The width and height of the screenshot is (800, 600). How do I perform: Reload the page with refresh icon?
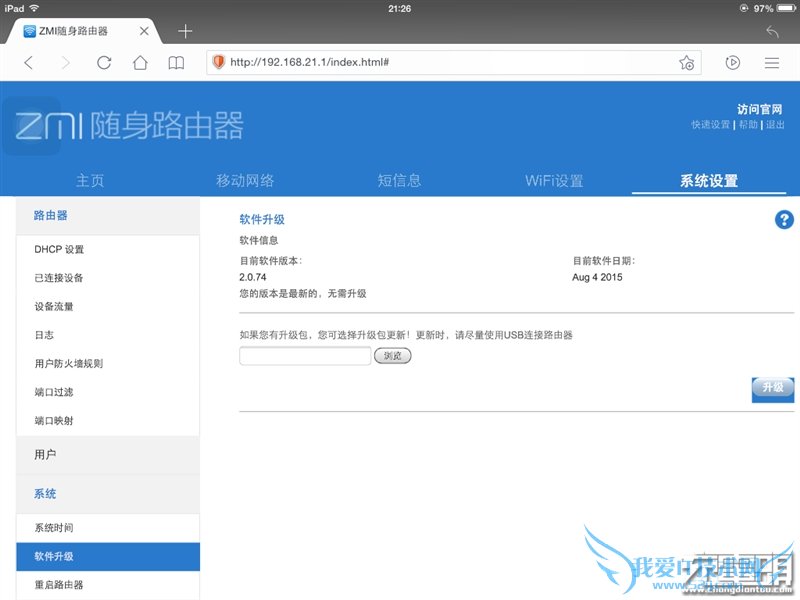click(x=104, y=62)
